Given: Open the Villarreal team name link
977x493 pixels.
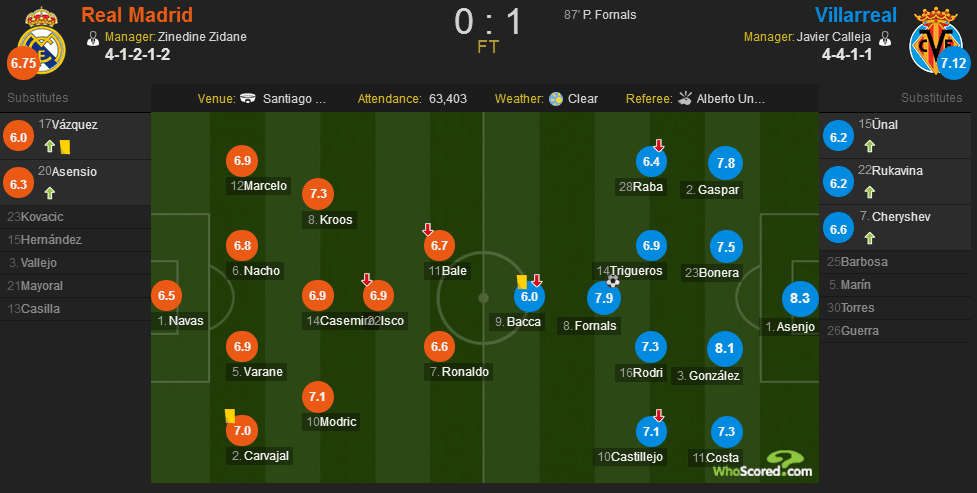Looking at the screenshot, I should pos(855,14).
